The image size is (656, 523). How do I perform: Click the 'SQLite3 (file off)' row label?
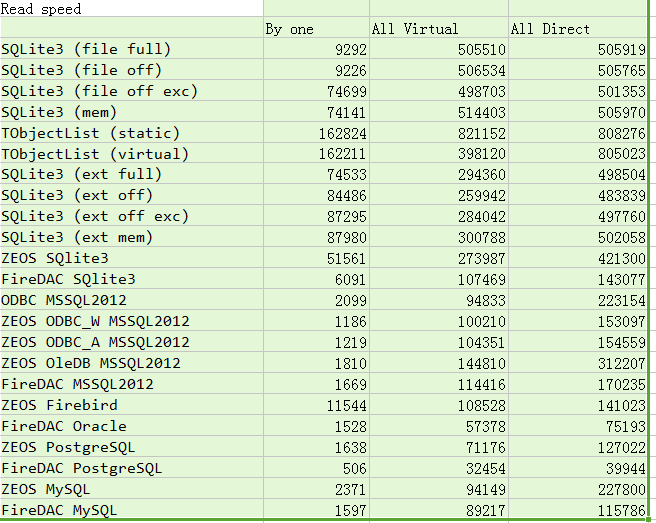(132, 69)
